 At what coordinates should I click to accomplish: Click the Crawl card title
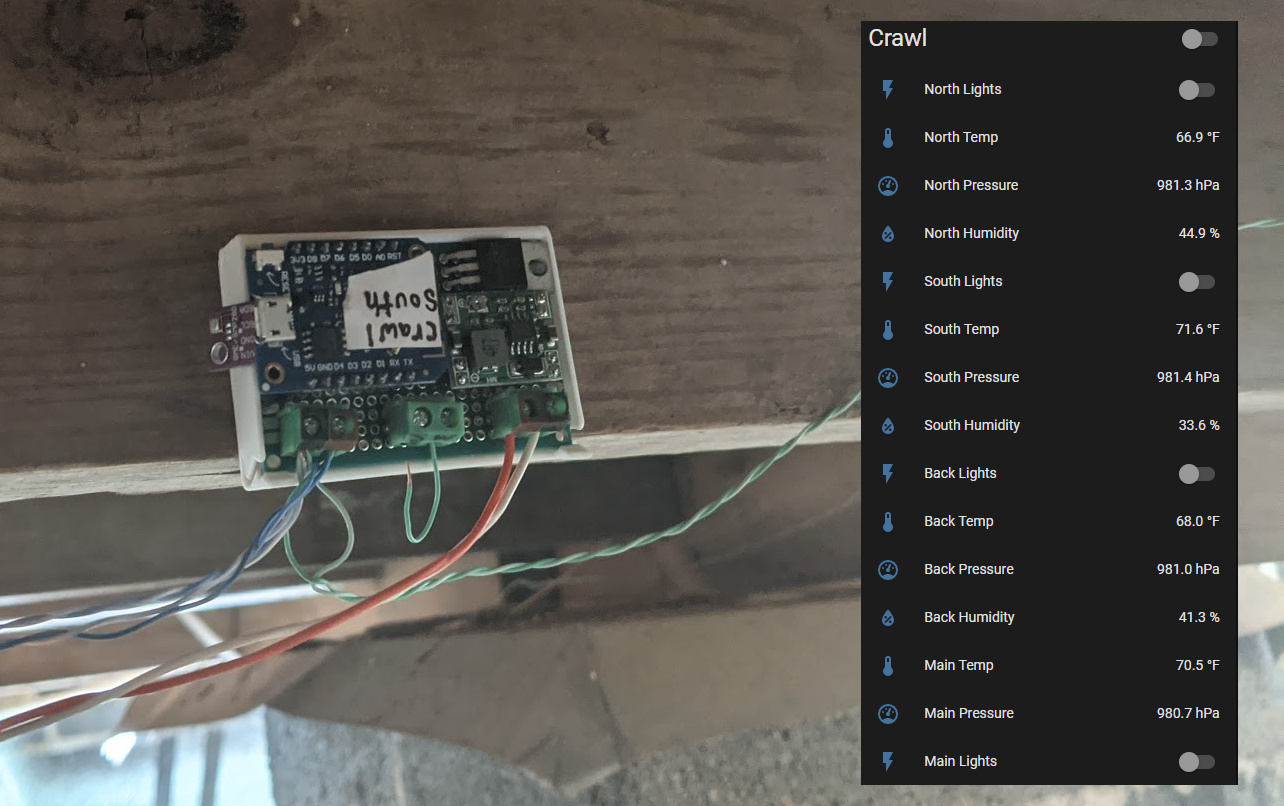[897, 38]
